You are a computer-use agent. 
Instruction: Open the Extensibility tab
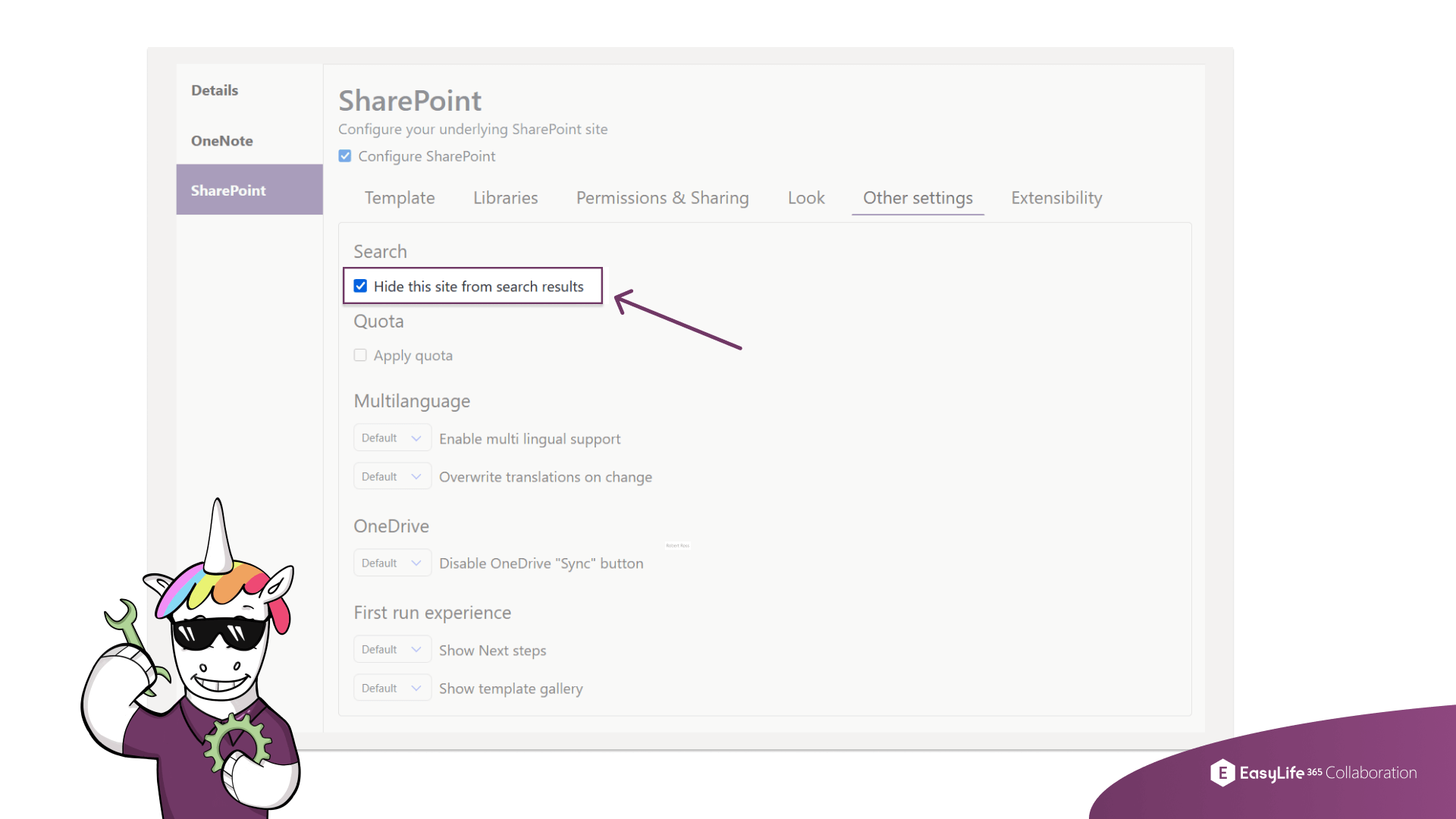(x=1056, y=198)
